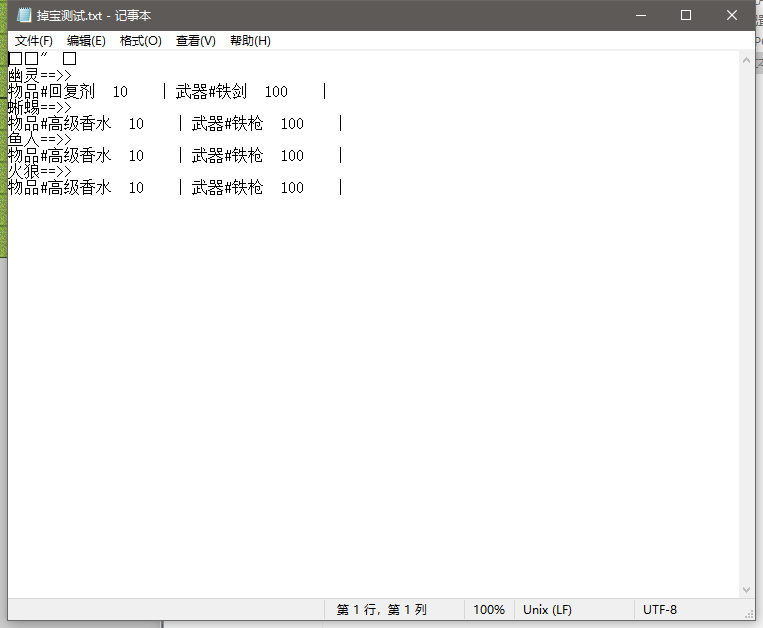Screen dimensions: 763x628
Task: Click the 100% zoom status entry
Action: pos(489,610)
